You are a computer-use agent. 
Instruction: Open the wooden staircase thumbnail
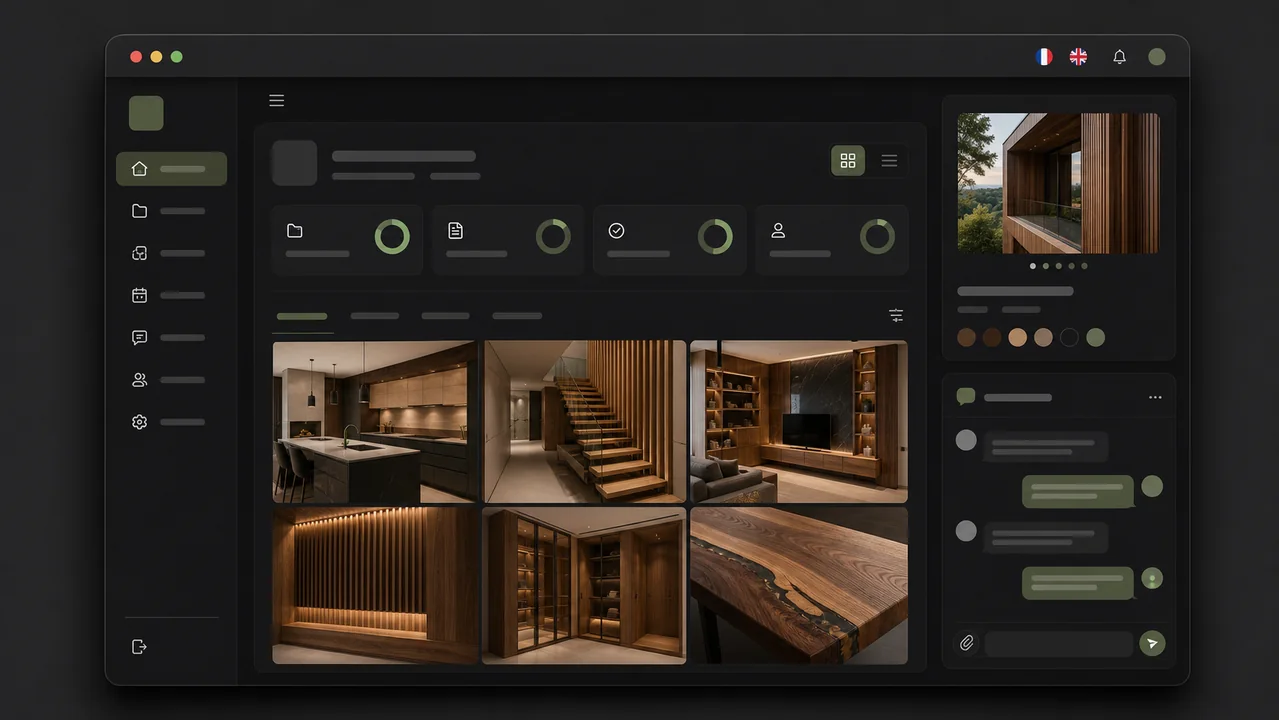pyautogui.click(x=585, y=422)
